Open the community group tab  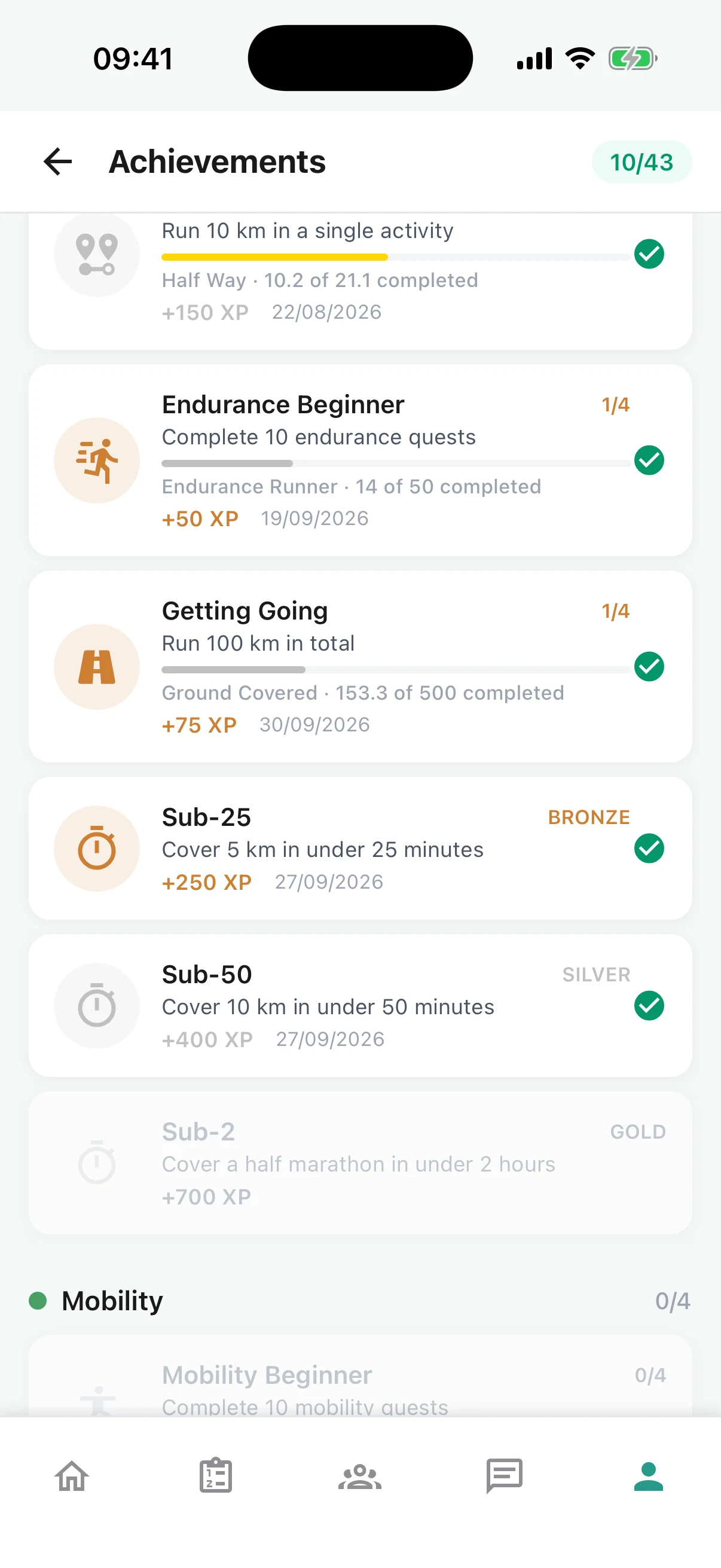click(x=360, y=1477)
